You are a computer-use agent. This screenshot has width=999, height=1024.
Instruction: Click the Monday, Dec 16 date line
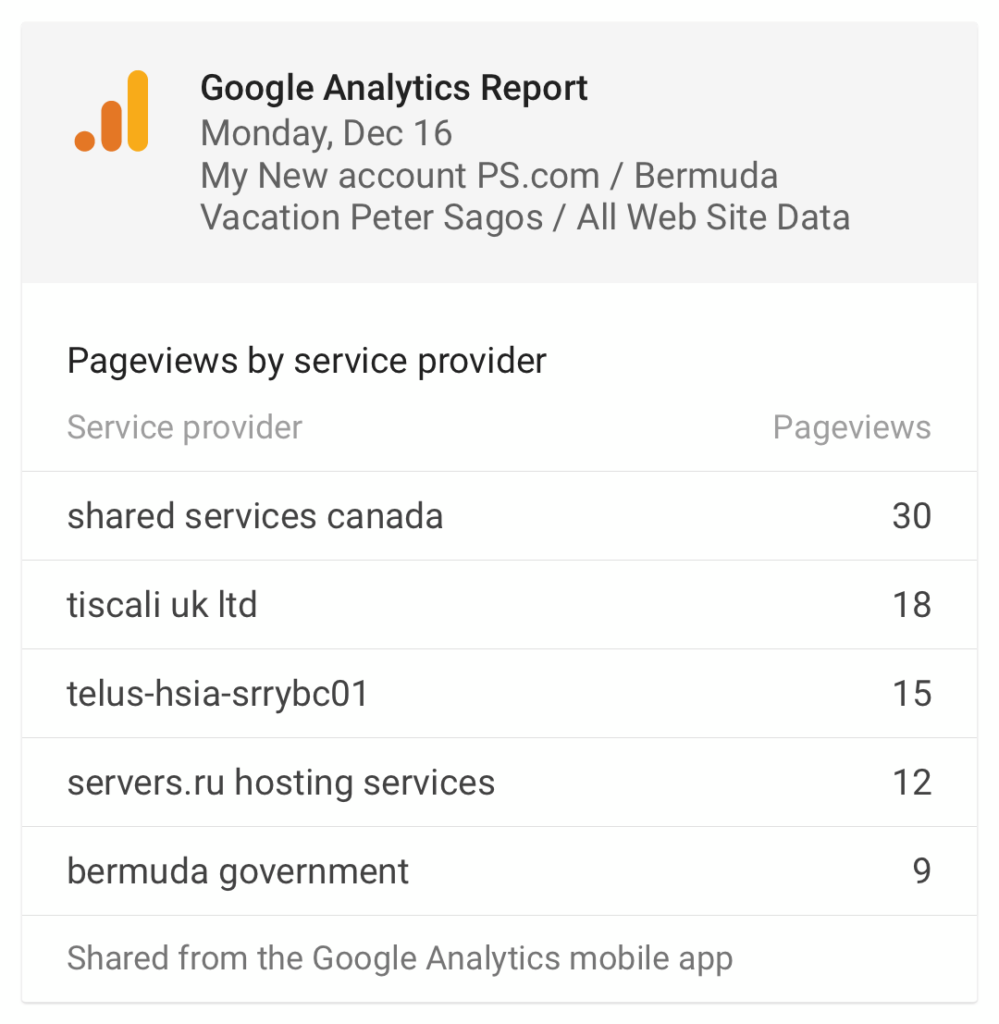(326, 133)
